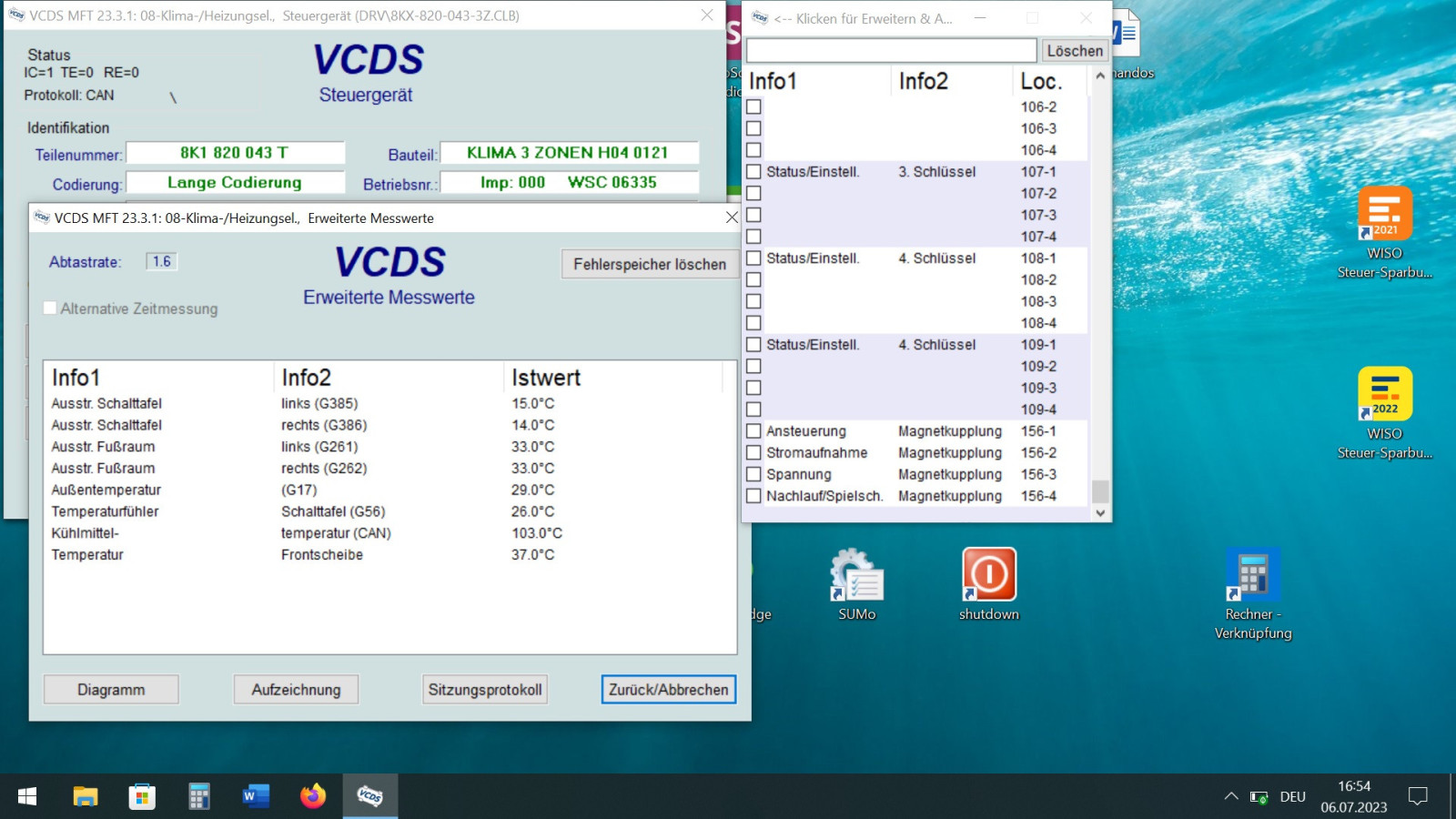Show hidden system tray icons

pyautogui.click(x=1230, y=796)
